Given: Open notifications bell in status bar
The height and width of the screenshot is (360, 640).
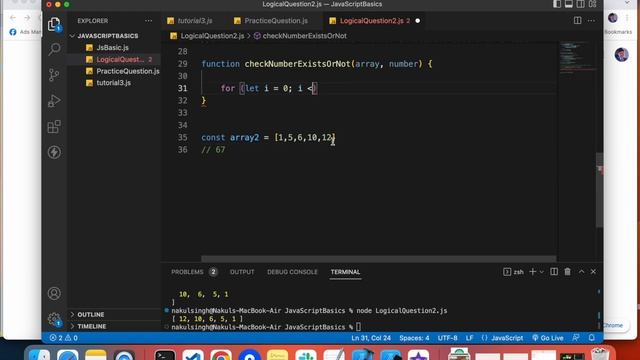Looking at the screenshot, I should pyautogui.click(x=591, y=338).
